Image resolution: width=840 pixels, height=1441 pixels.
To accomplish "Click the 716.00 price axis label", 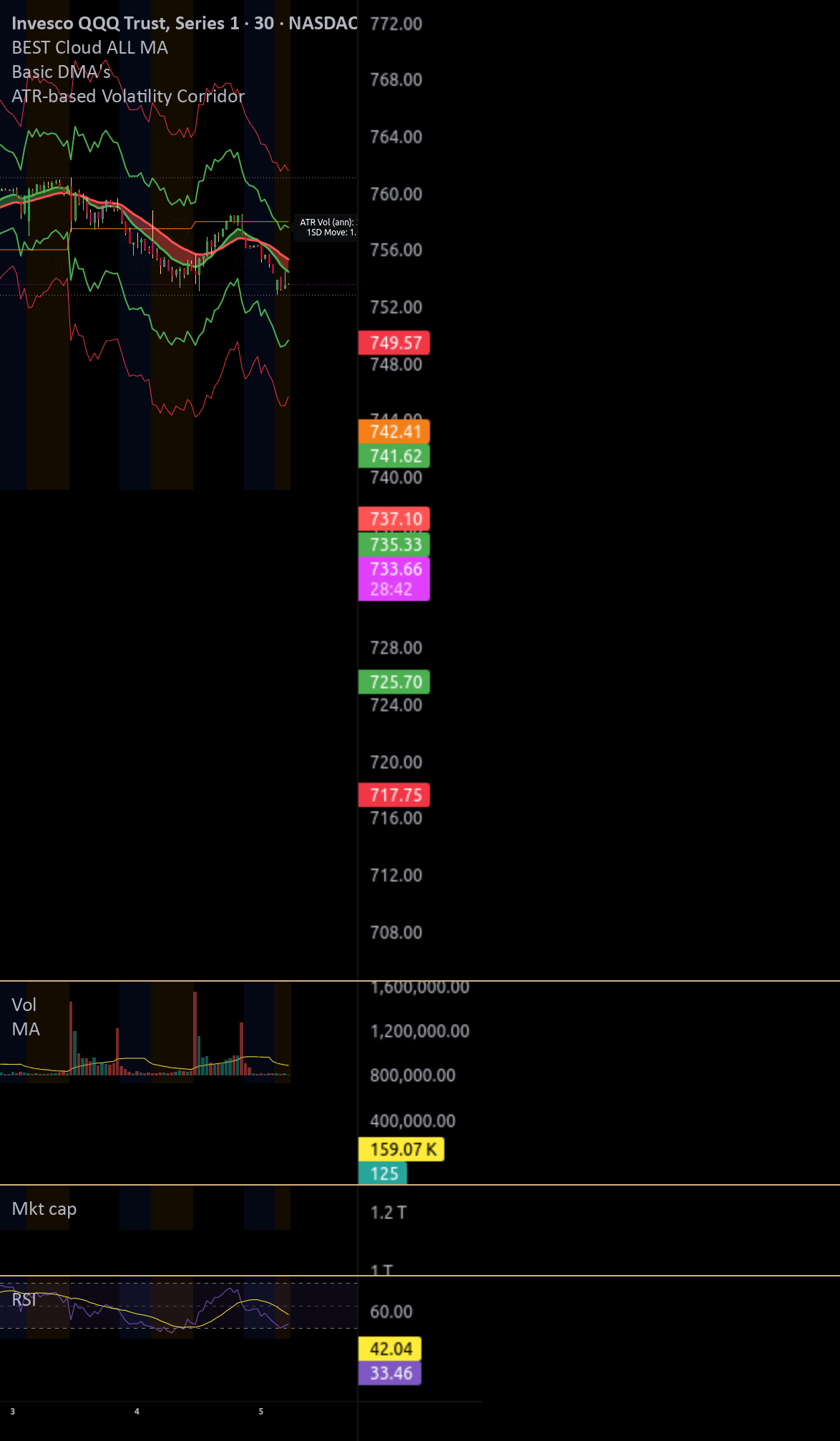I will pos(396,818).
